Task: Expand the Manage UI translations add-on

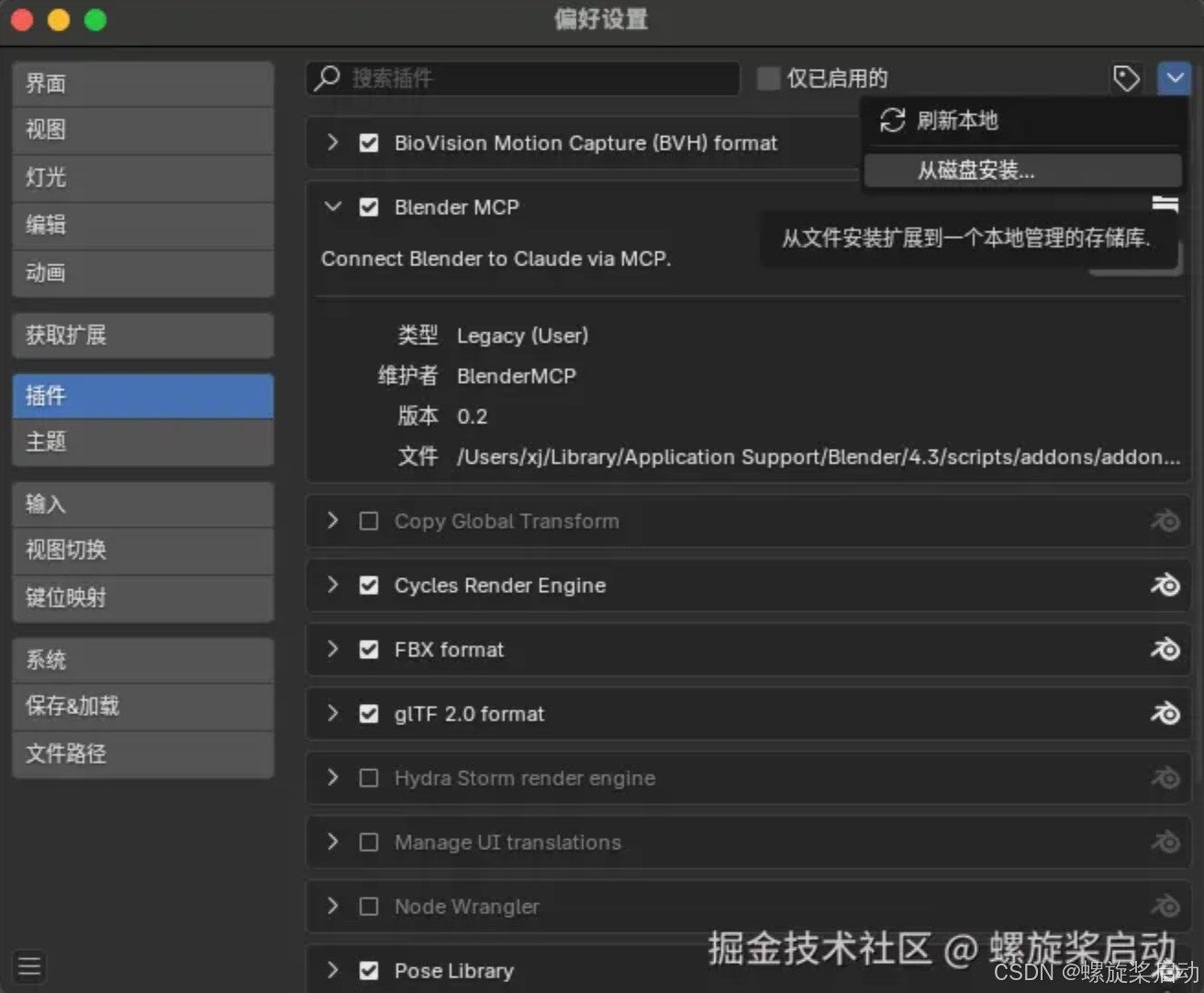Action: [332, 842]
